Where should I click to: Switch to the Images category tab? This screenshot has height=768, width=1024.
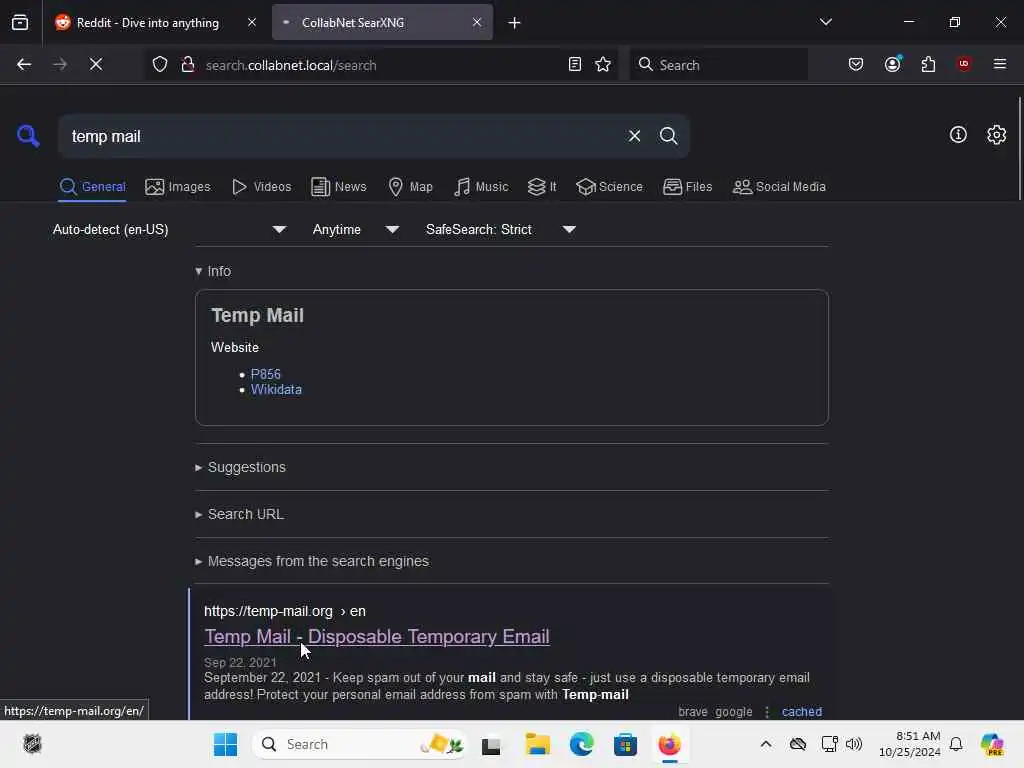tap(178, 187)
